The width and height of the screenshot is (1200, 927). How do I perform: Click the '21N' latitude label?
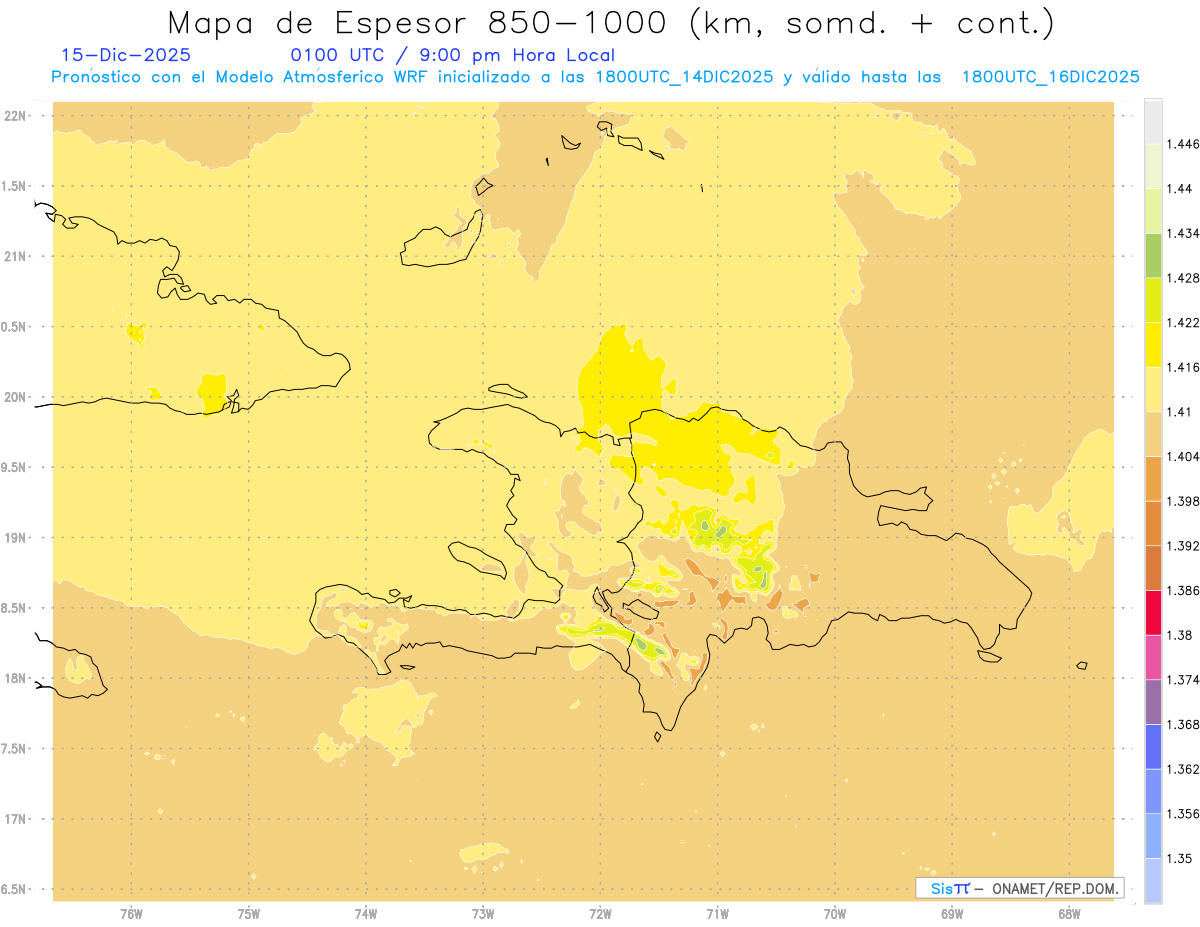pyautogui.click(x=16, y=257)
